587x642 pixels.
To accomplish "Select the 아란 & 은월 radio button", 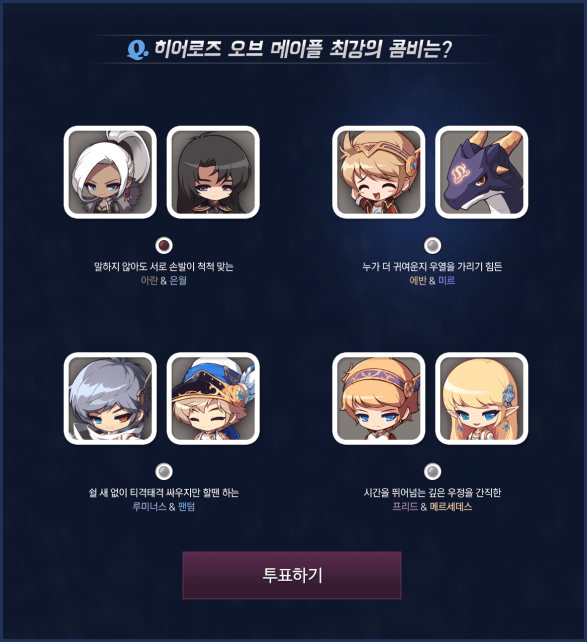I will (x=164, y=245).
